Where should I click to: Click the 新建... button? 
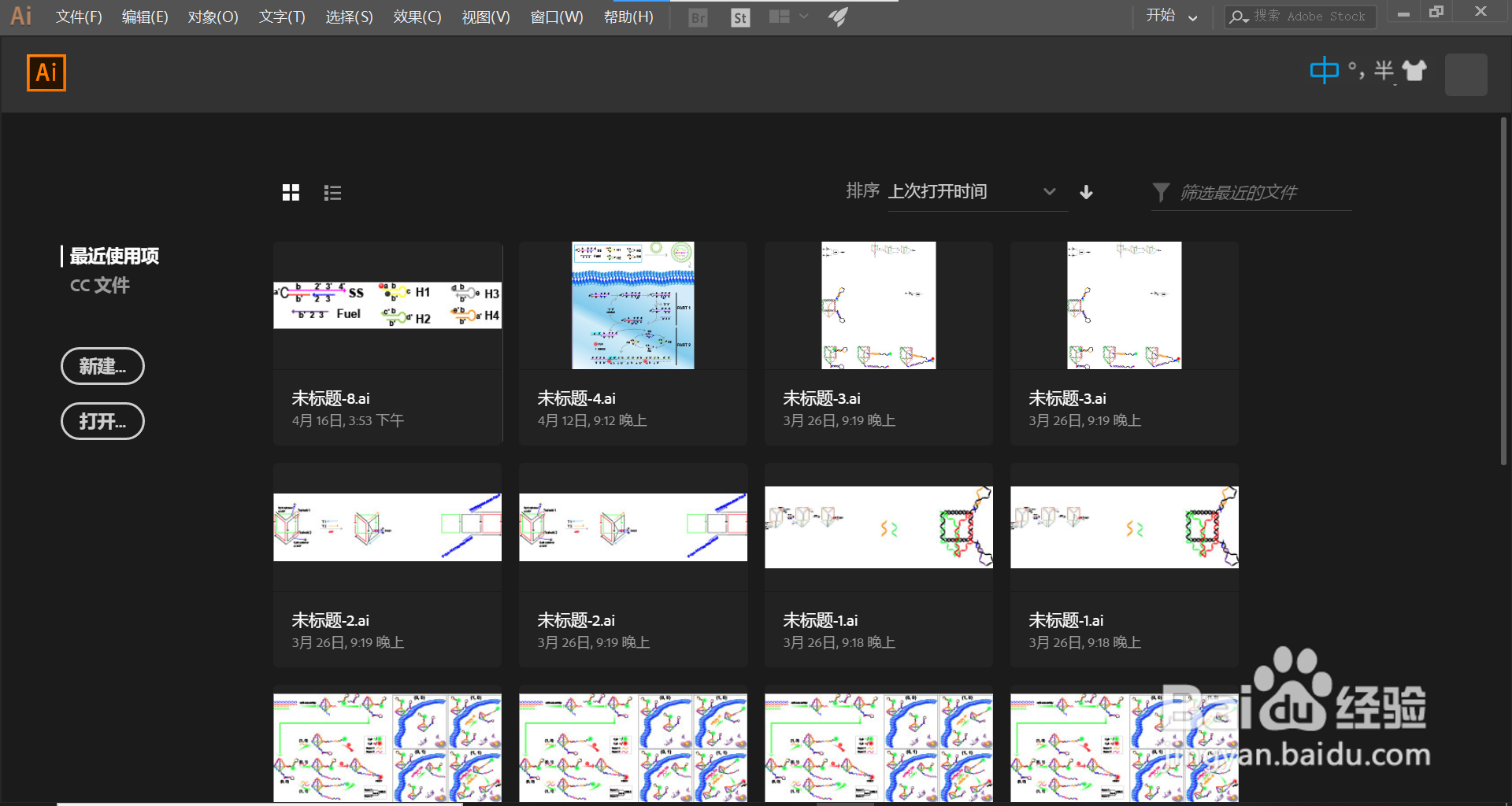102,366
